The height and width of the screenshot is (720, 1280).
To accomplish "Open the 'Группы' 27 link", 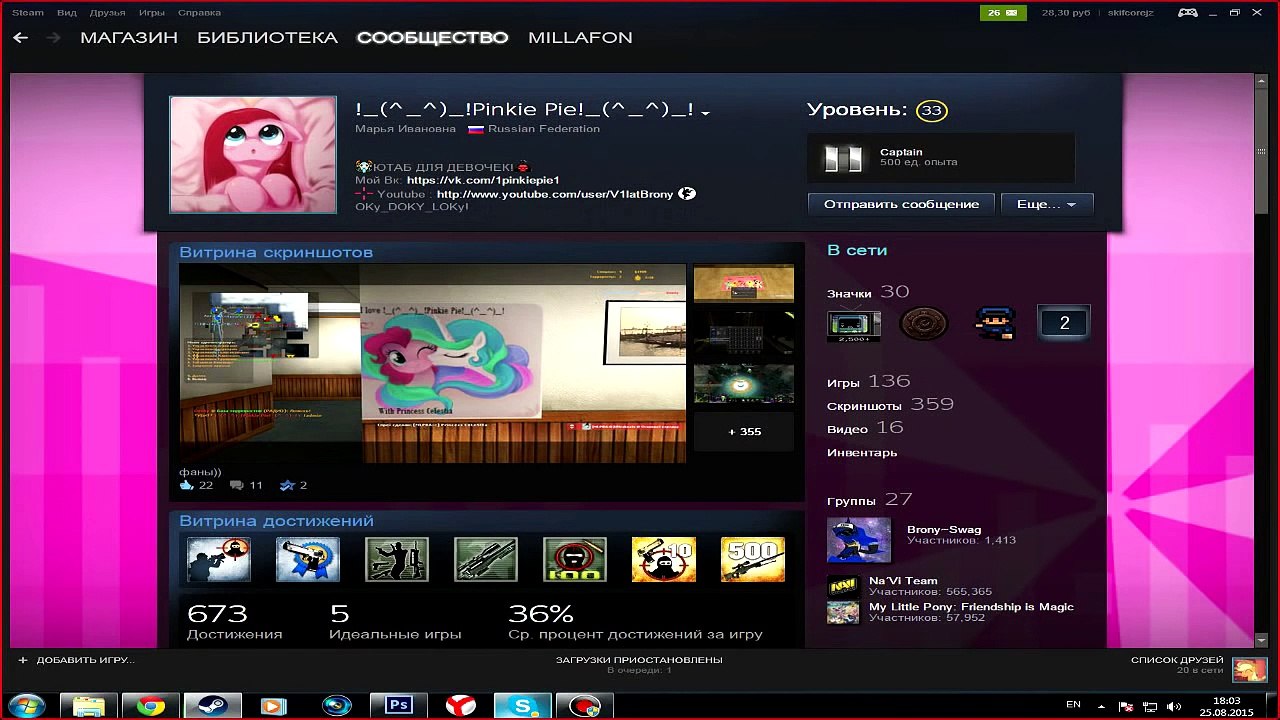I will click(x=869, y=500).
